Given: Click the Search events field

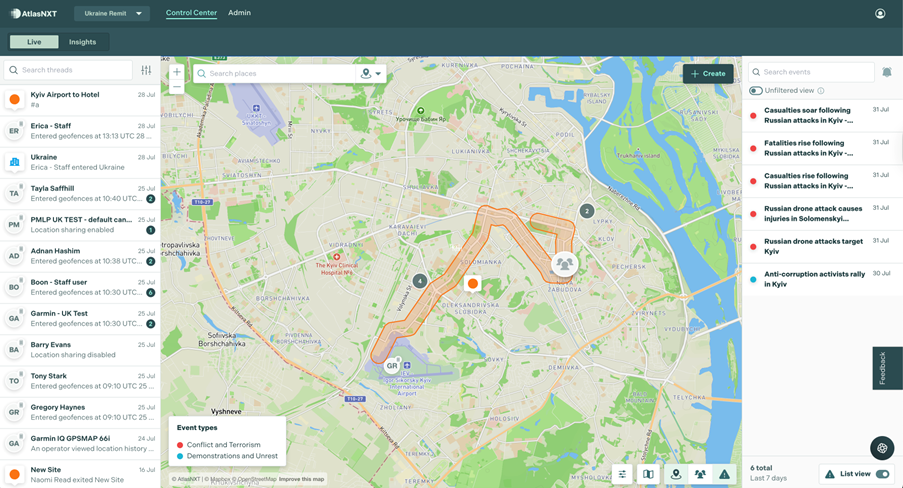Looking at the screenshot, I should pyautogui.click(x=811, y=72).
